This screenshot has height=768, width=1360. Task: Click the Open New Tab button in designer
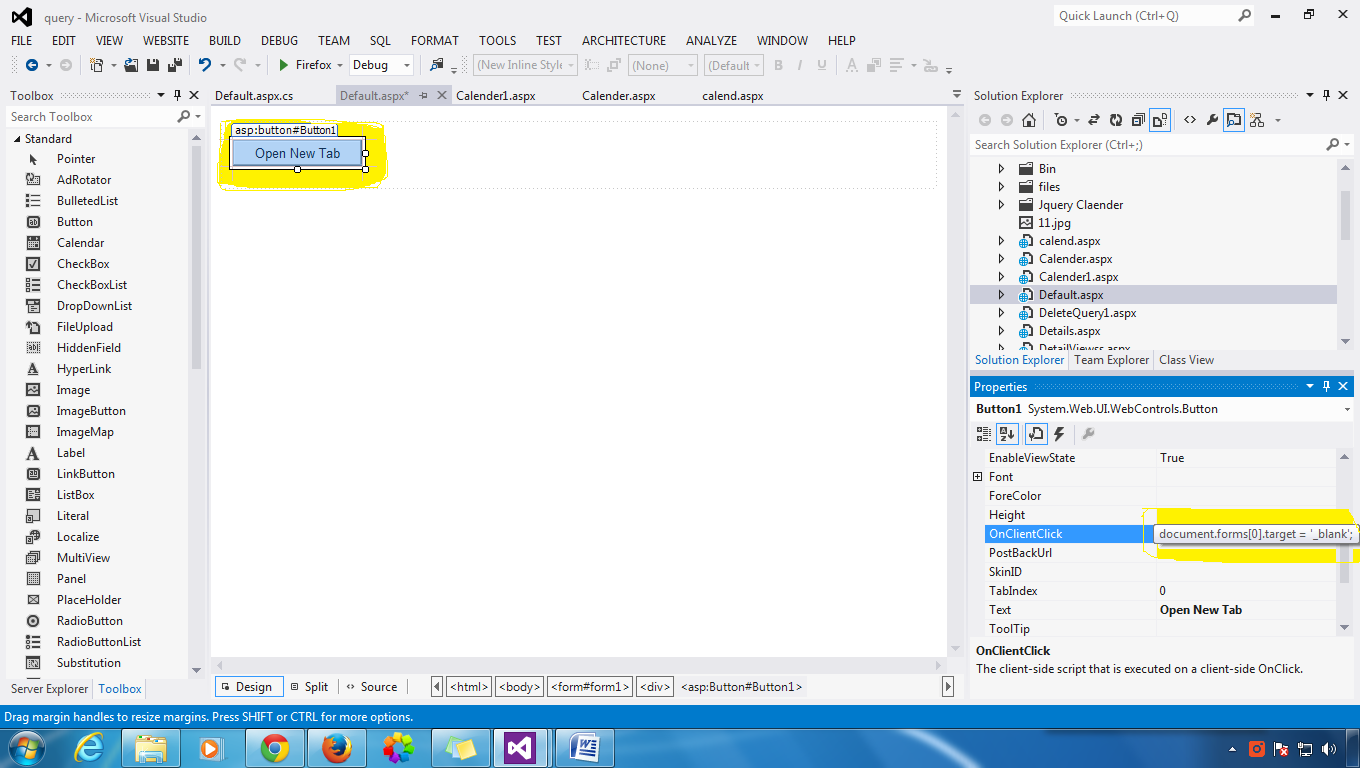(x=297, y=153)
